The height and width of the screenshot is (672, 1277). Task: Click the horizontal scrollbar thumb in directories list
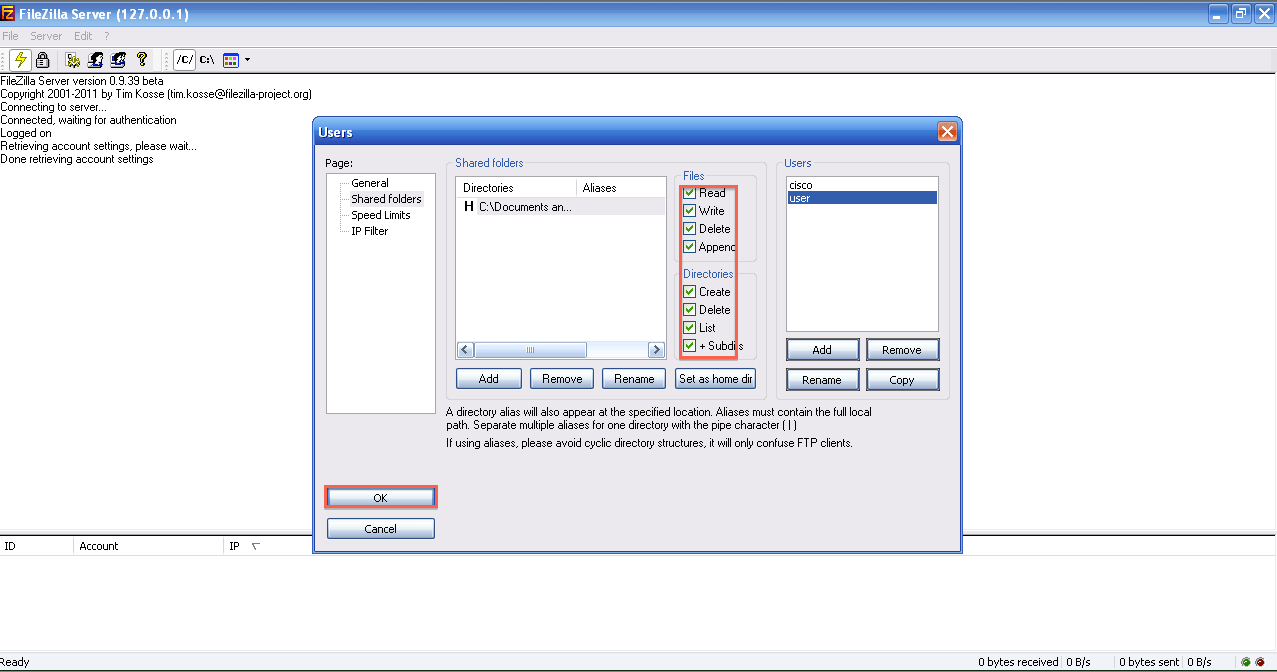tap(530, 350)
